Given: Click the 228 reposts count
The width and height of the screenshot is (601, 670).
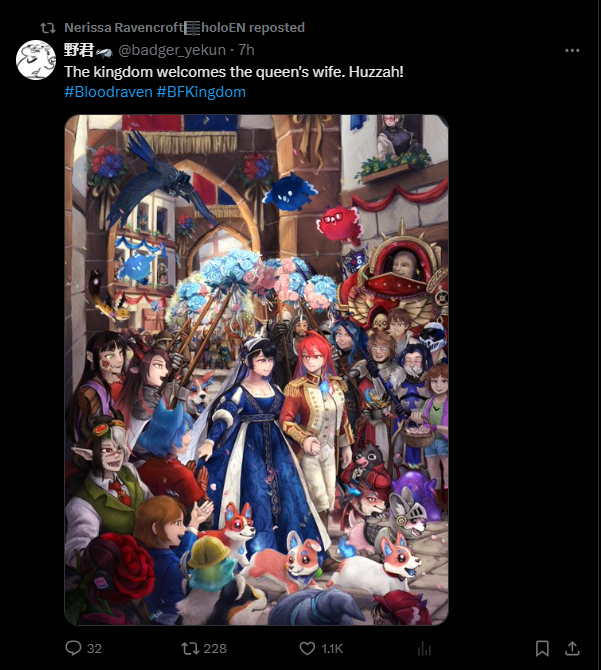Looking at the screenshot, I should point(215,649).
